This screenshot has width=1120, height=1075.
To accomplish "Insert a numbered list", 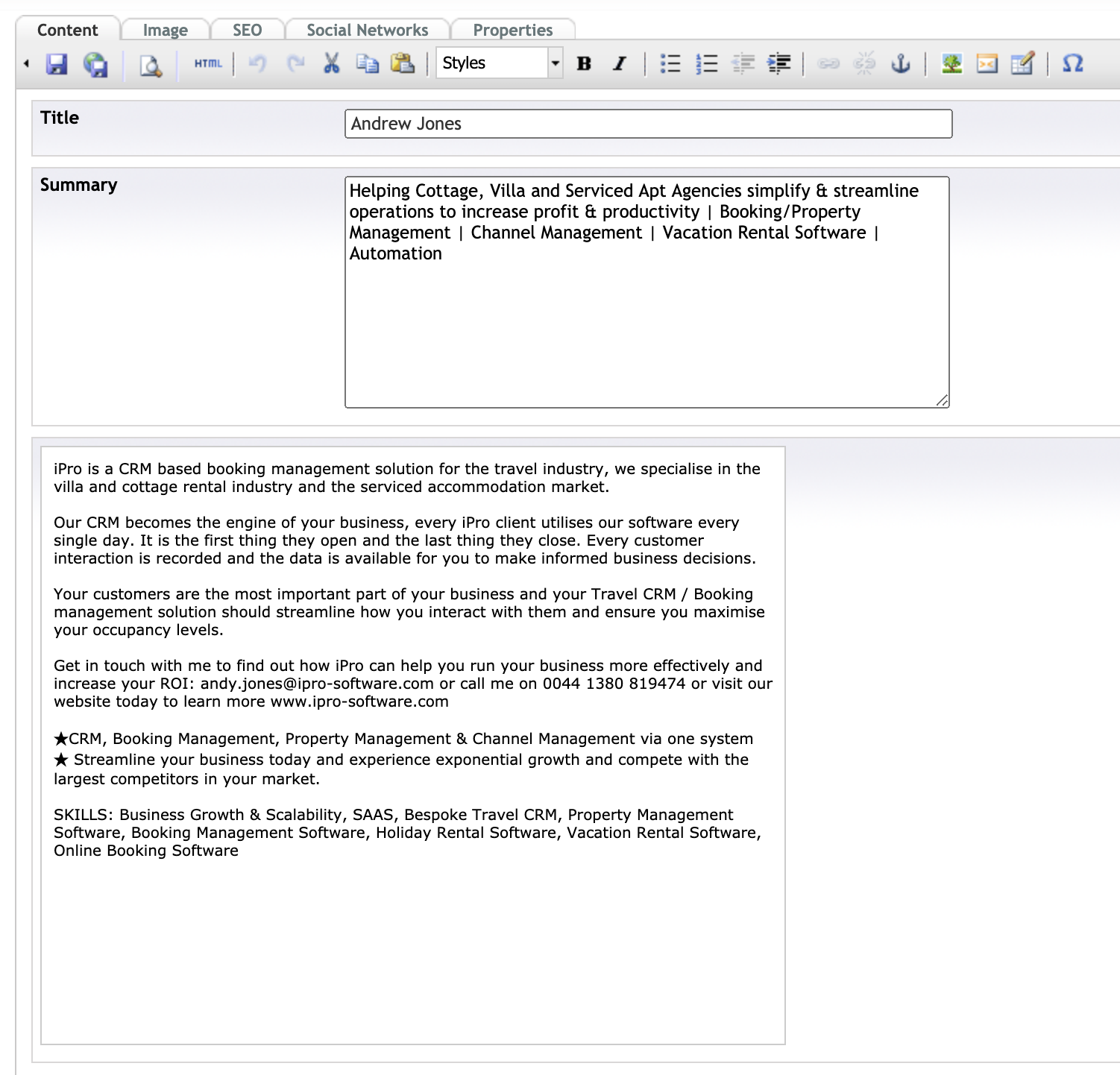I will pyautogui.click(x=705, y=63).
